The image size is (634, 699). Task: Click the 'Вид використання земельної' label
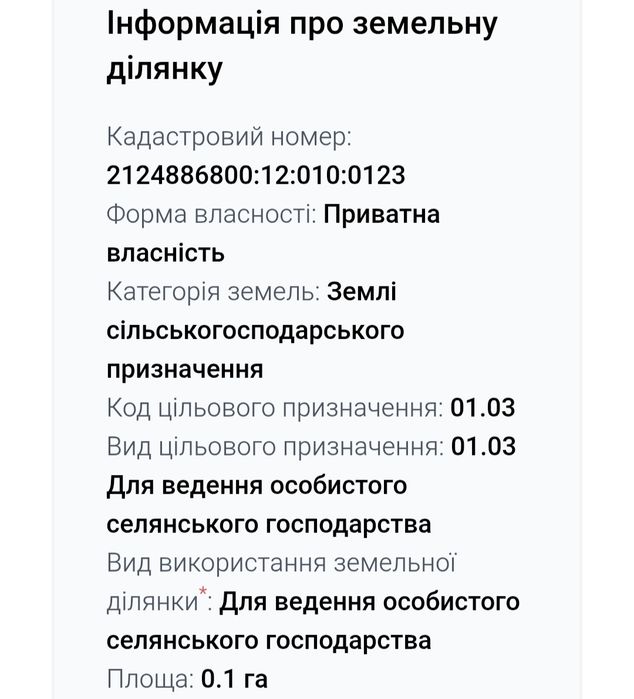coord(282,563)
